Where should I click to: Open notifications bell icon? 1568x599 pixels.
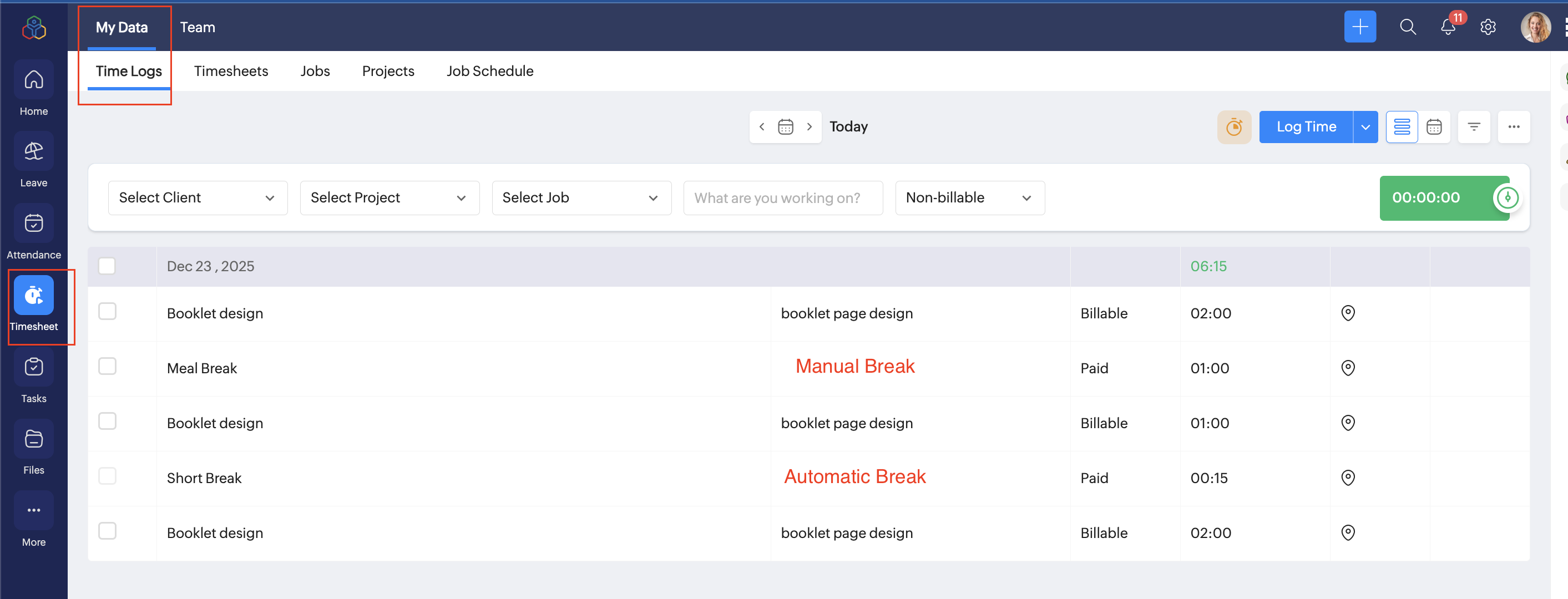(1448, 27)
